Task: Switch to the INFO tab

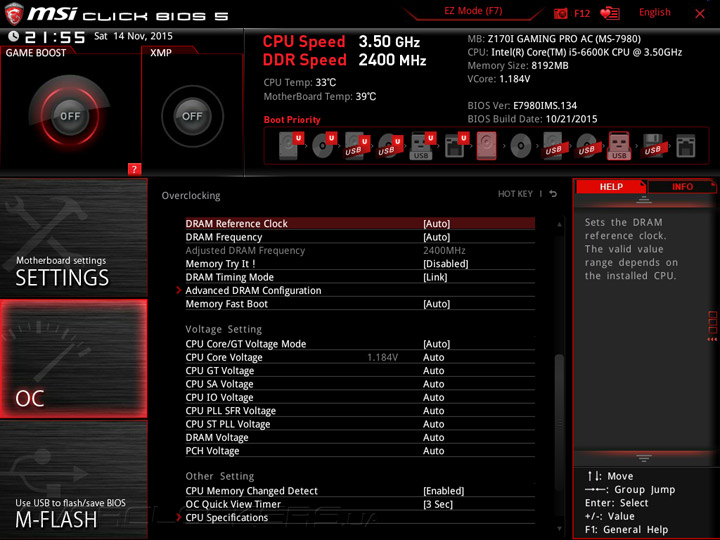Action: pyautogui.click(x=682, y=186)
